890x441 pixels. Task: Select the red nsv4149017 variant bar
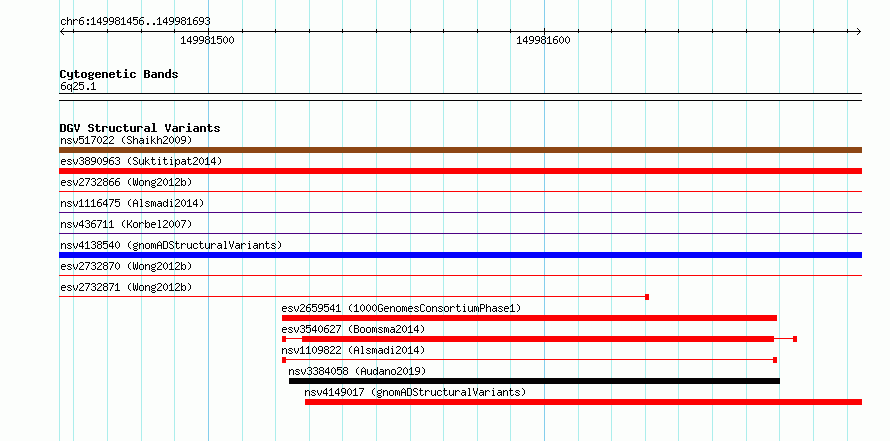point(583,402)
